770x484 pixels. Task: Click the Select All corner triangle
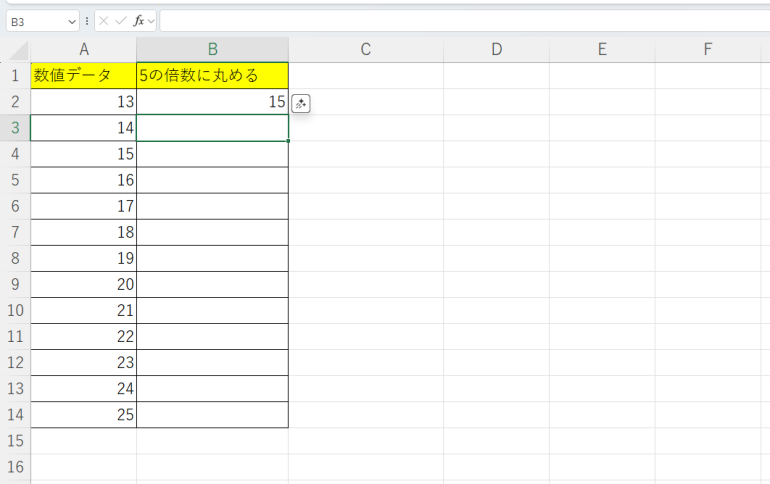click(x=19, y=51)
